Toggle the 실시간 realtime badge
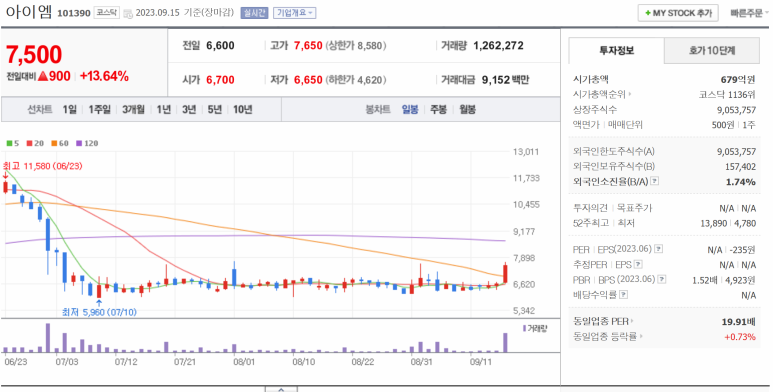This screenshot has width=773, height=392. click(x=254, y=13)
